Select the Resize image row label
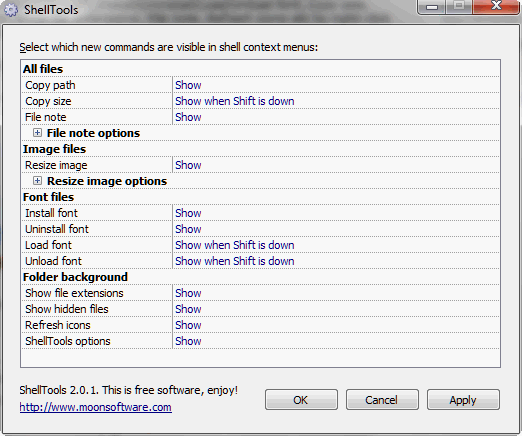 [x=56, y=165]
